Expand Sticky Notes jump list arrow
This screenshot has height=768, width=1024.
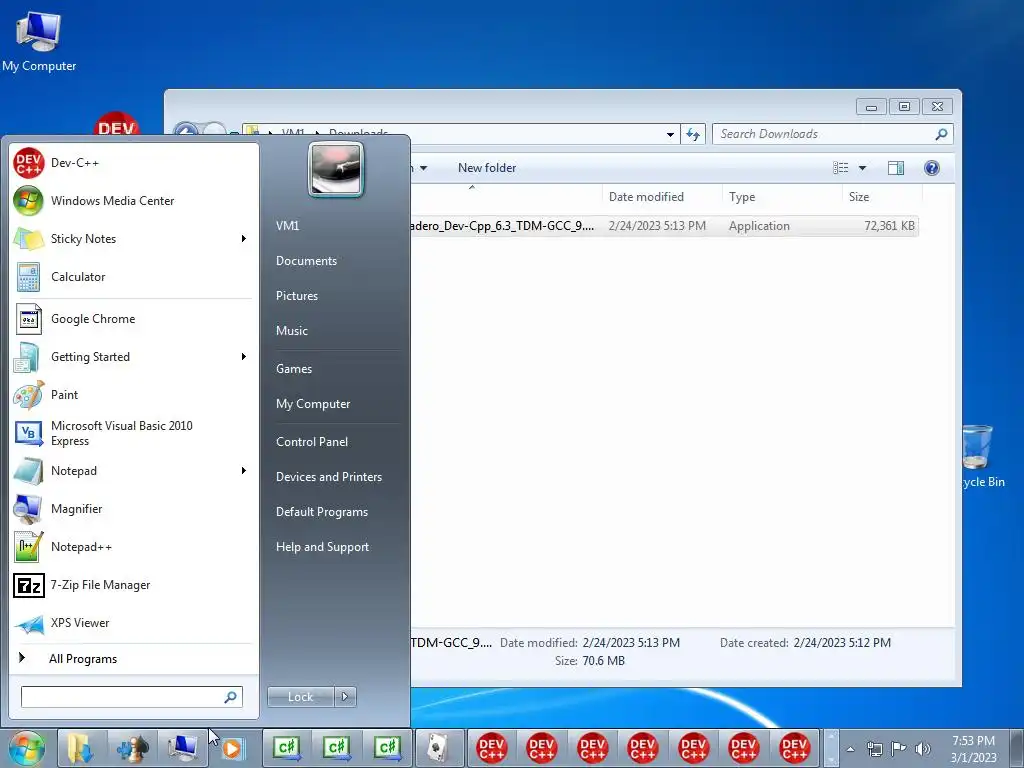pos(244,238)
